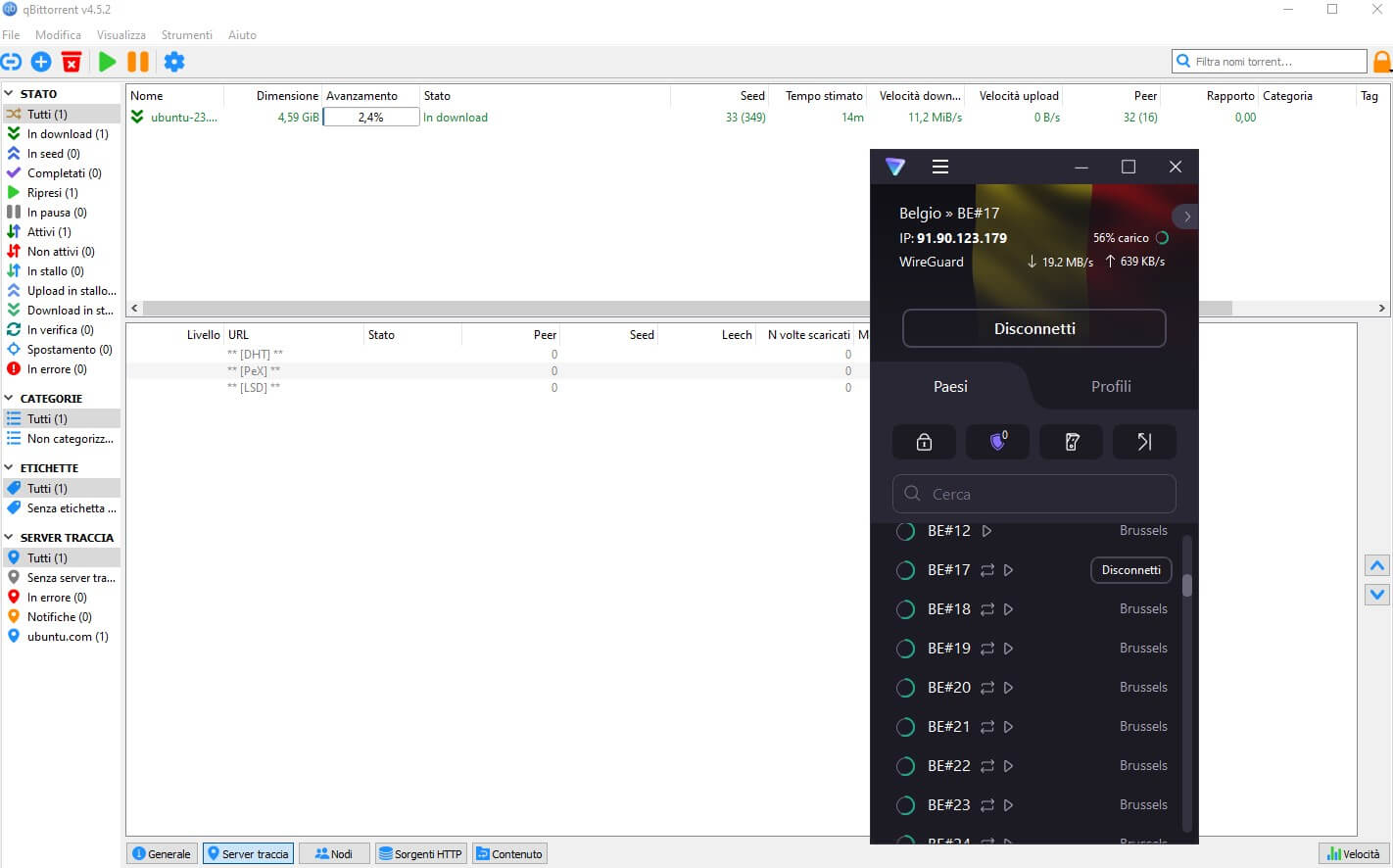Screen dimensions: 1393x868
Task: Click the small Disconnetti button on BE#17
Action: point(1131,570)
